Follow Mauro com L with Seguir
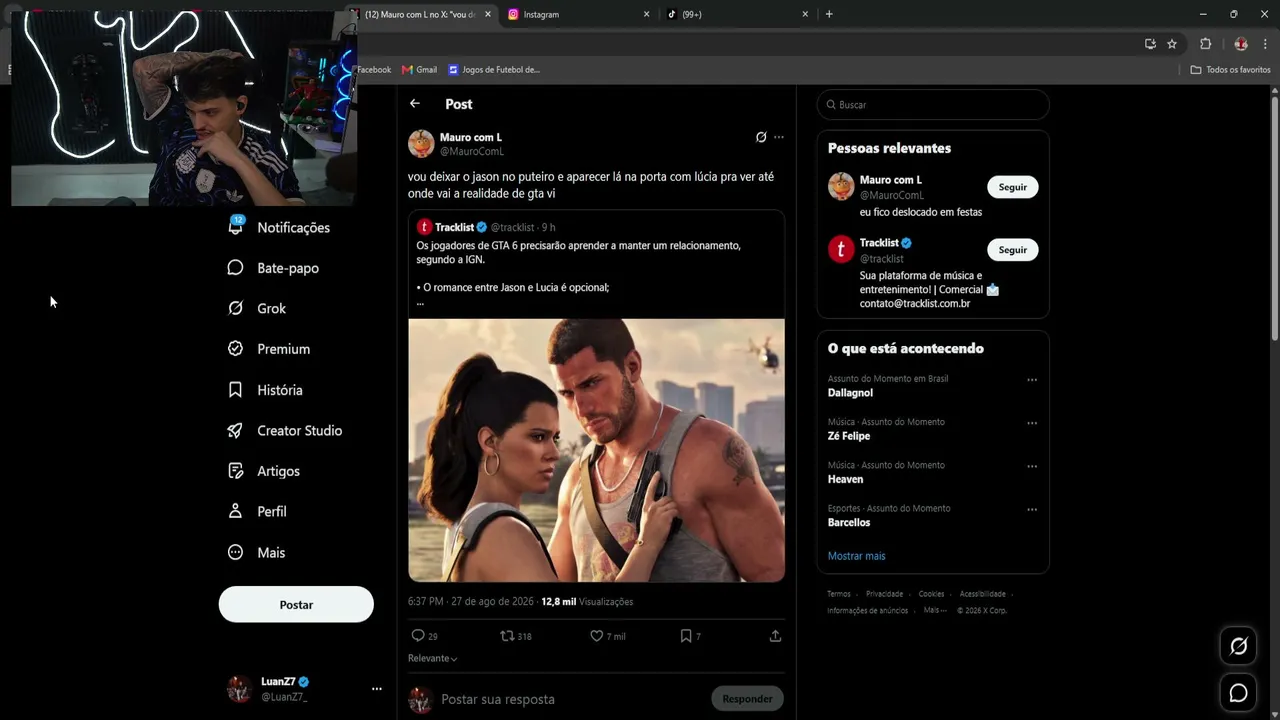The height and width of the screenshot is (720, 1280). click(1012, 187)
